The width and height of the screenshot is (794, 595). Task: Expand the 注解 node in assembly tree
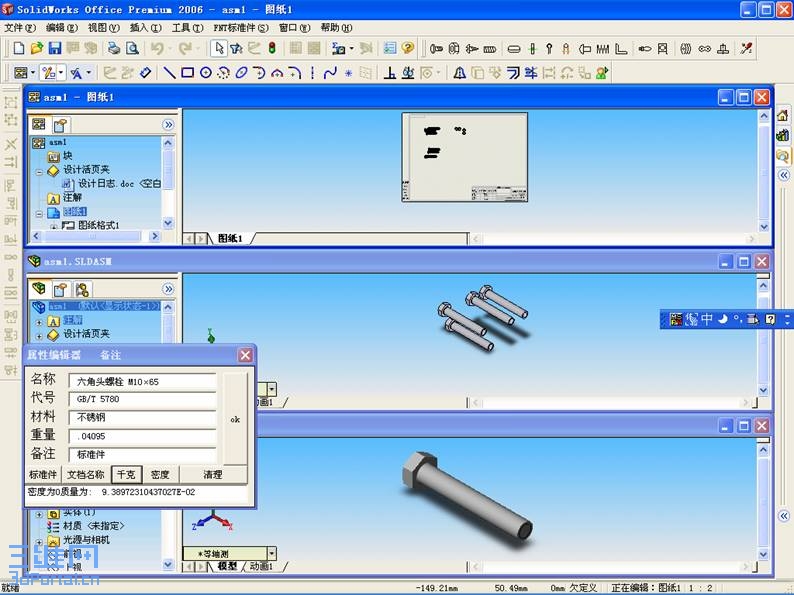coord(39,322)
